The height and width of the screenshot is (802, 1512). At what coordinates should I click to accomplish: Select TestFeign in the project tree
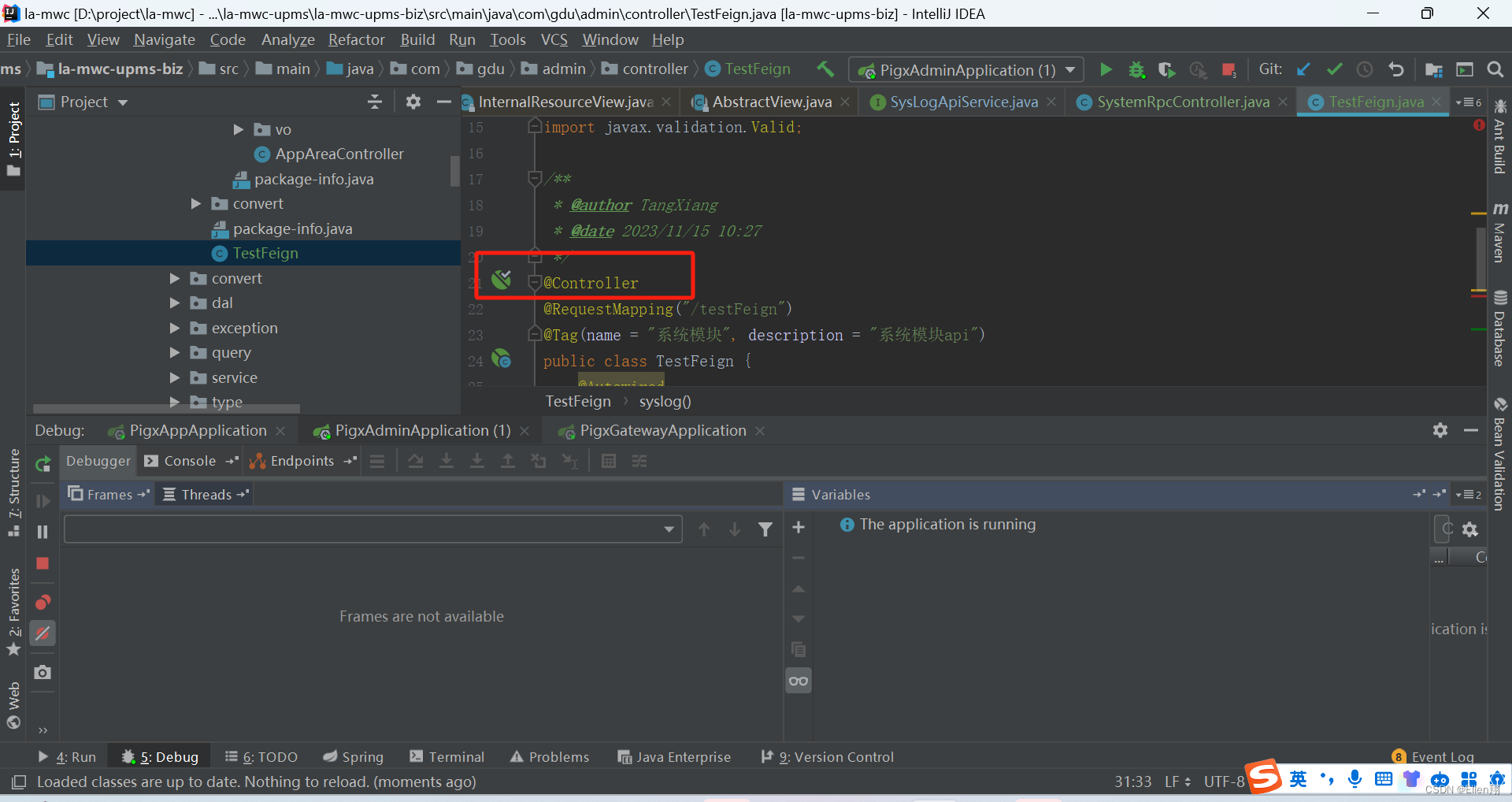click(265, 253)
